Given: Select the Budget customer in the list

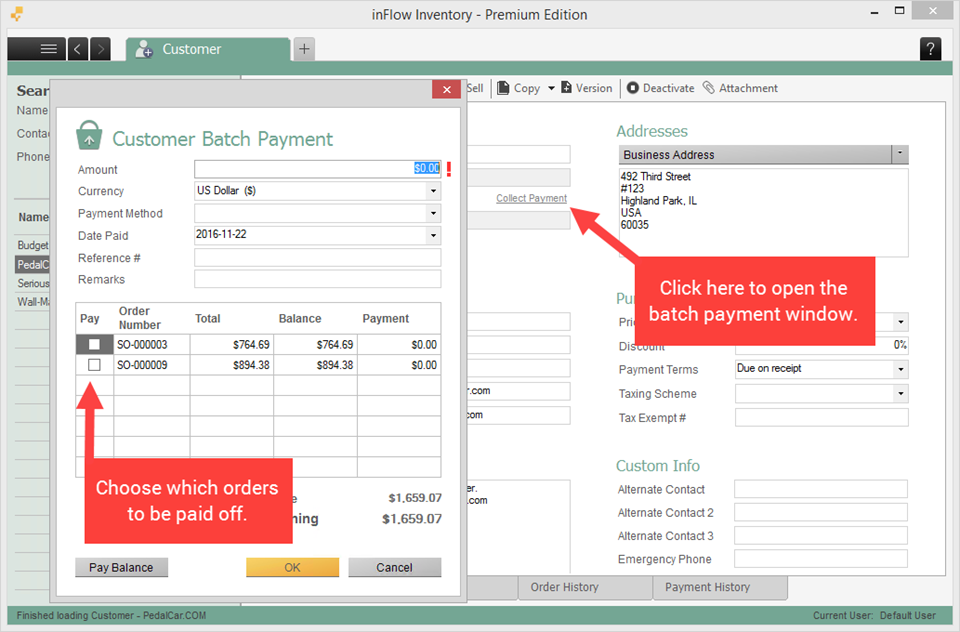Looking at the screenshot, I should (32, 245).
